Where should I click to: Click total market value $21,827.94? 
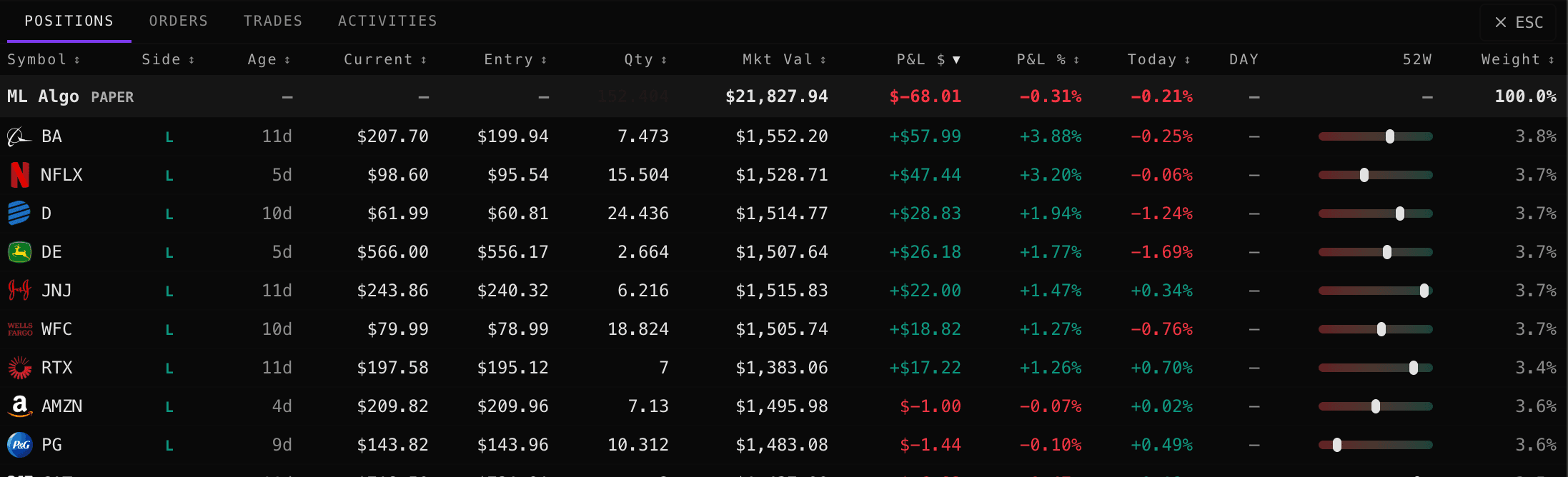tap(777, 96)
